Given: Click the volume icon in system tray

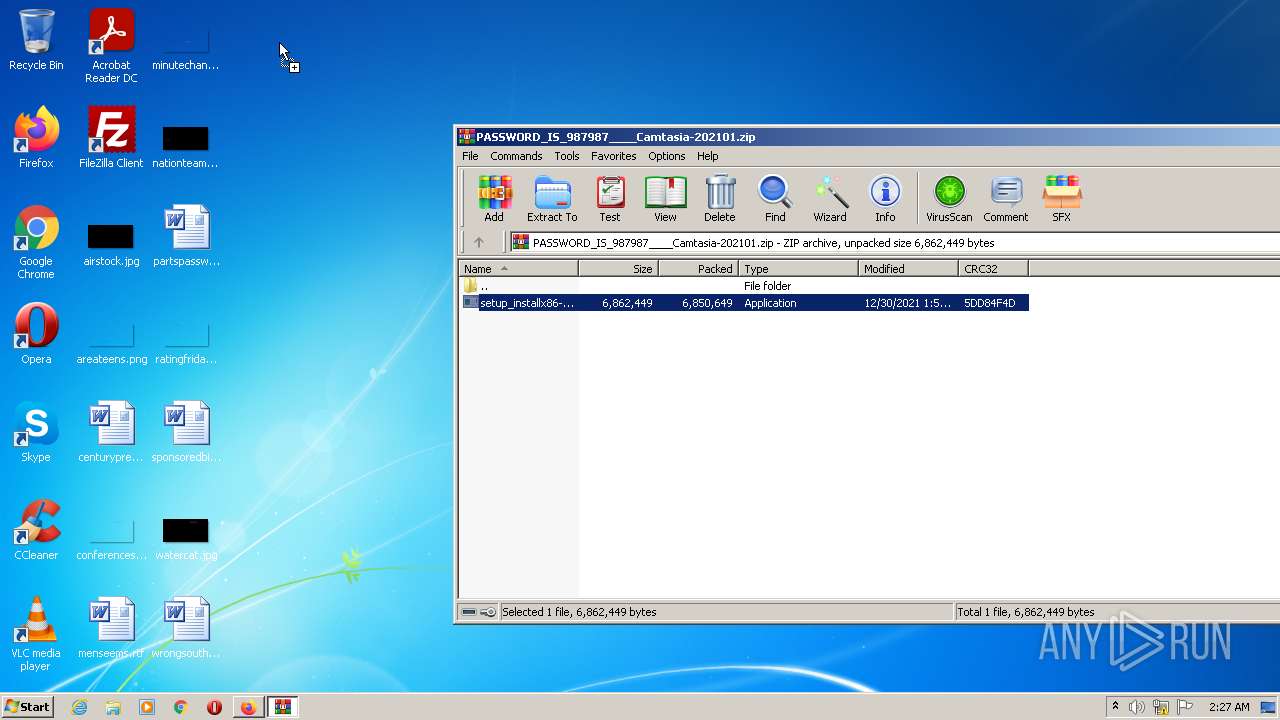Looking at the screenshot, I should 1137,707.
